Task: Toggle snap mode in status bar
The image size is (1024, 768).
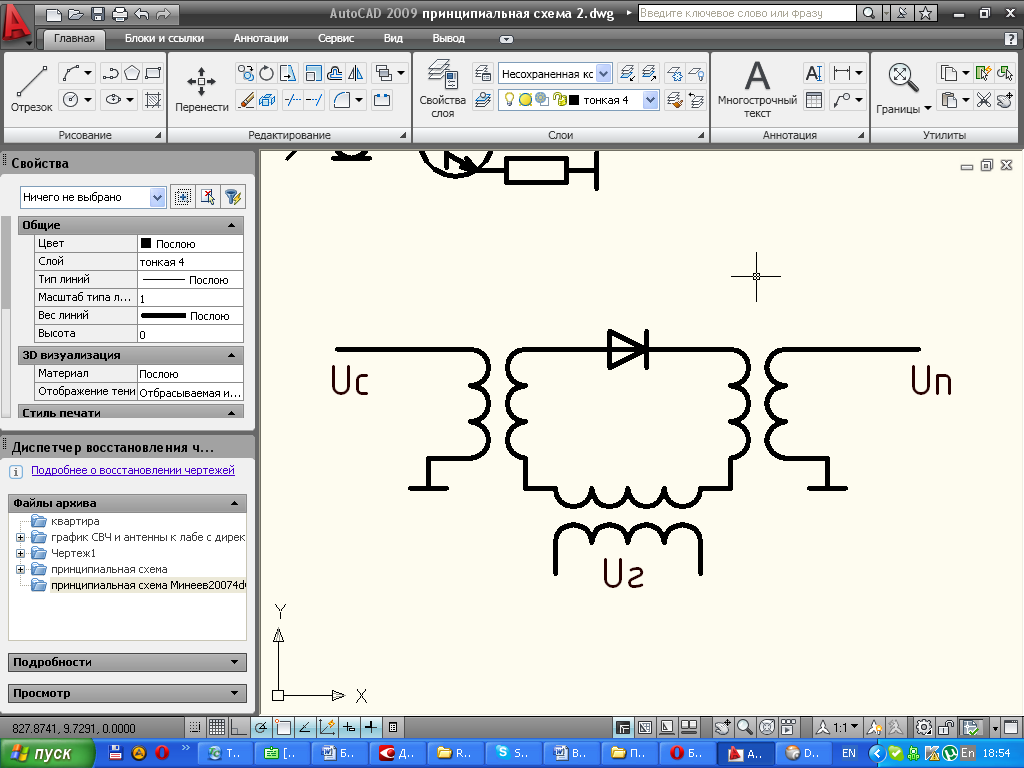Action: [x=195, y=727]
